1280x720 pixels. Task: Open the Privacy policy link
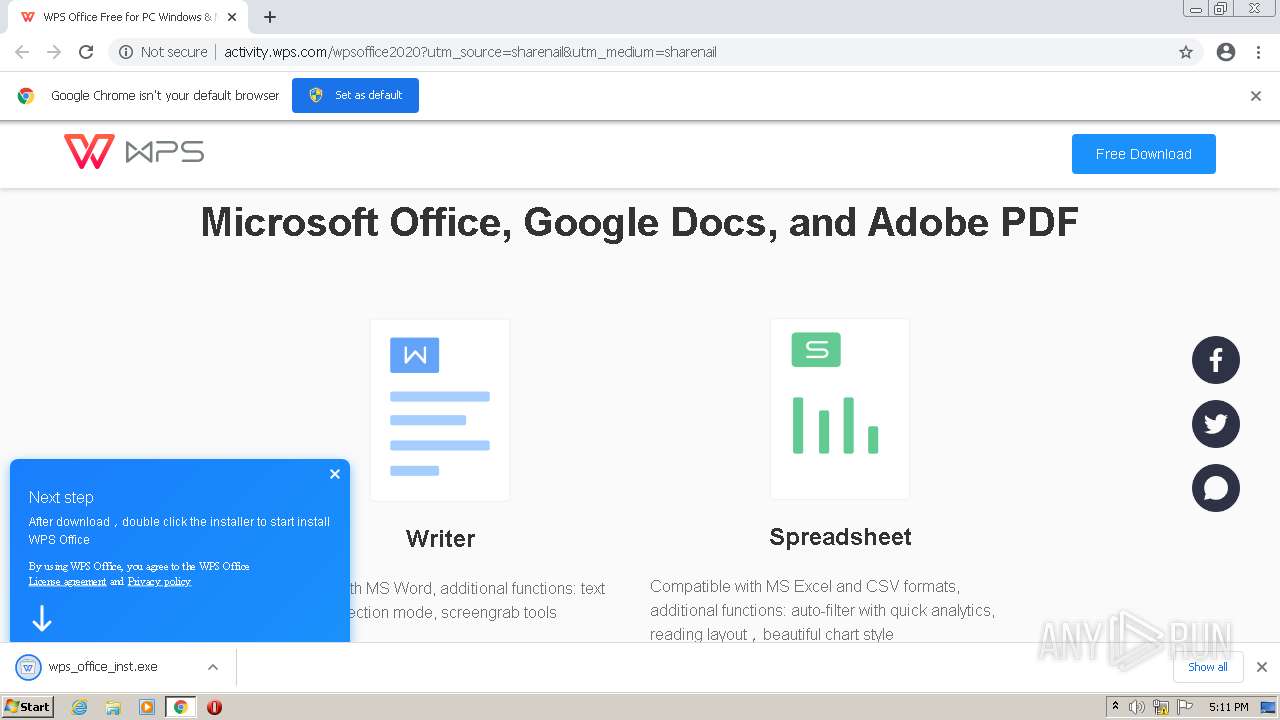pos(159,582)
